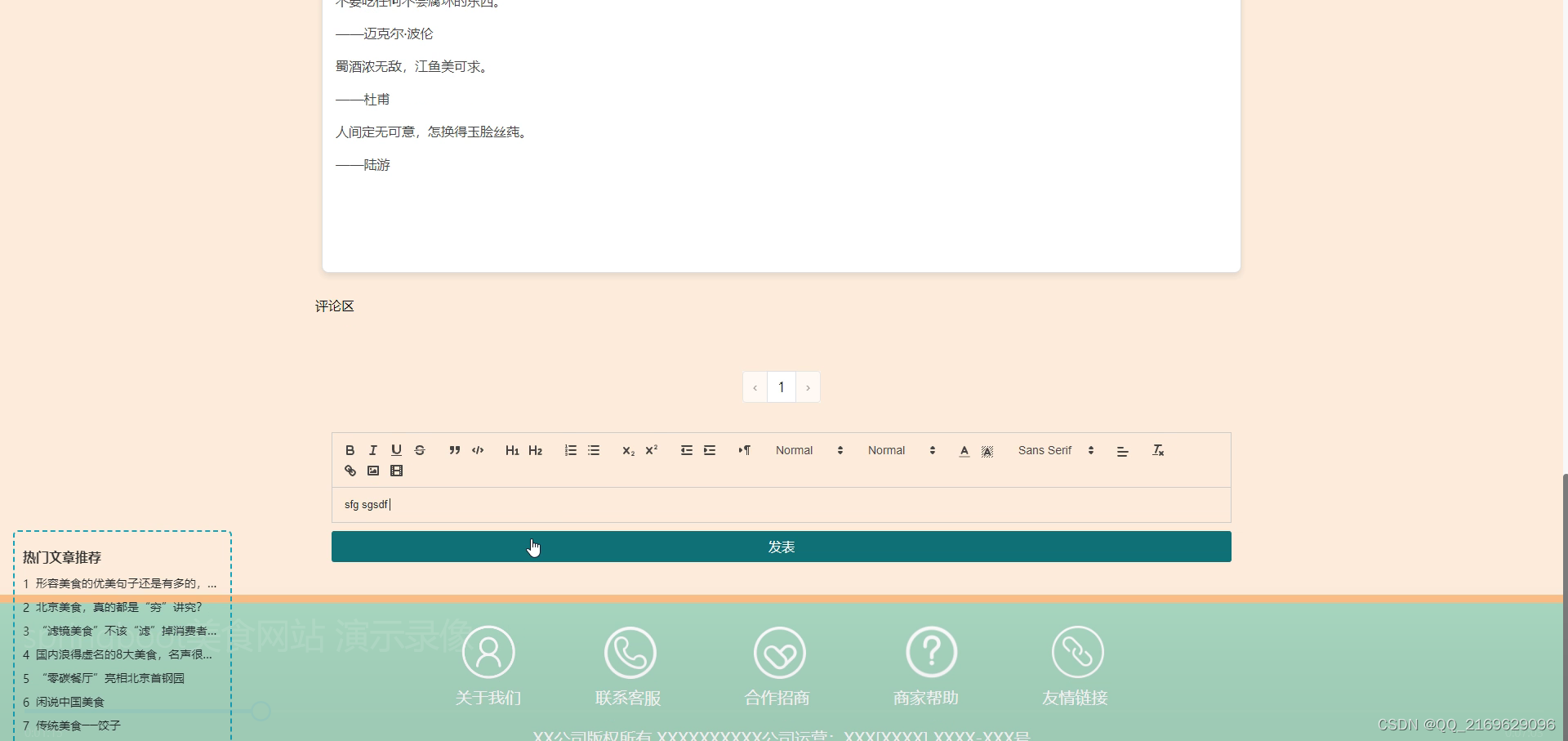Open hot article 形容美食的优美句子还是有多的
1568x741 pixels.
tap(120, 583)
